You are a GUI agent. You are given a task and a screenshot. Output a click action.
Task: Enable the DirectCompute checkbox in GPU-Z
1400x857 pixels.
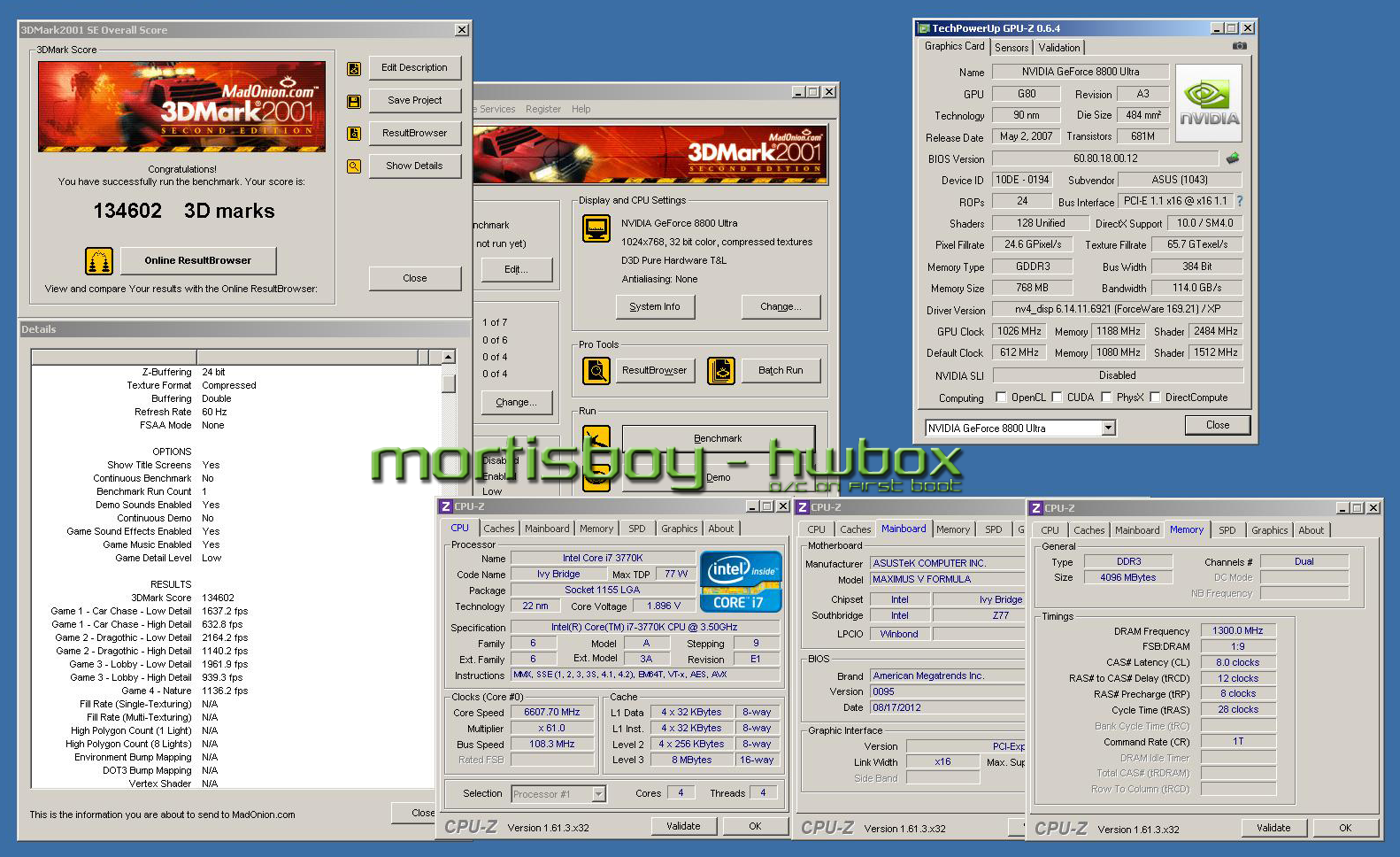[x=1155, y=398]
